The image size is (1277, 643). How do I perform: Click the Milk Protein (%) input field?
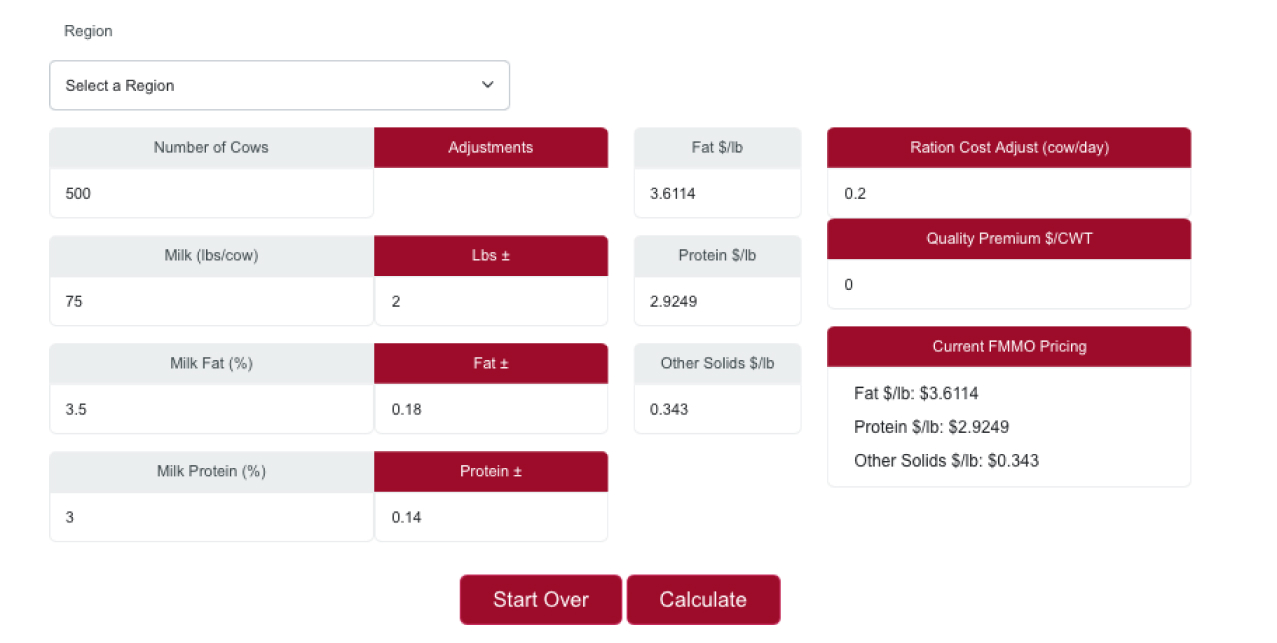[x=211, y=517]
